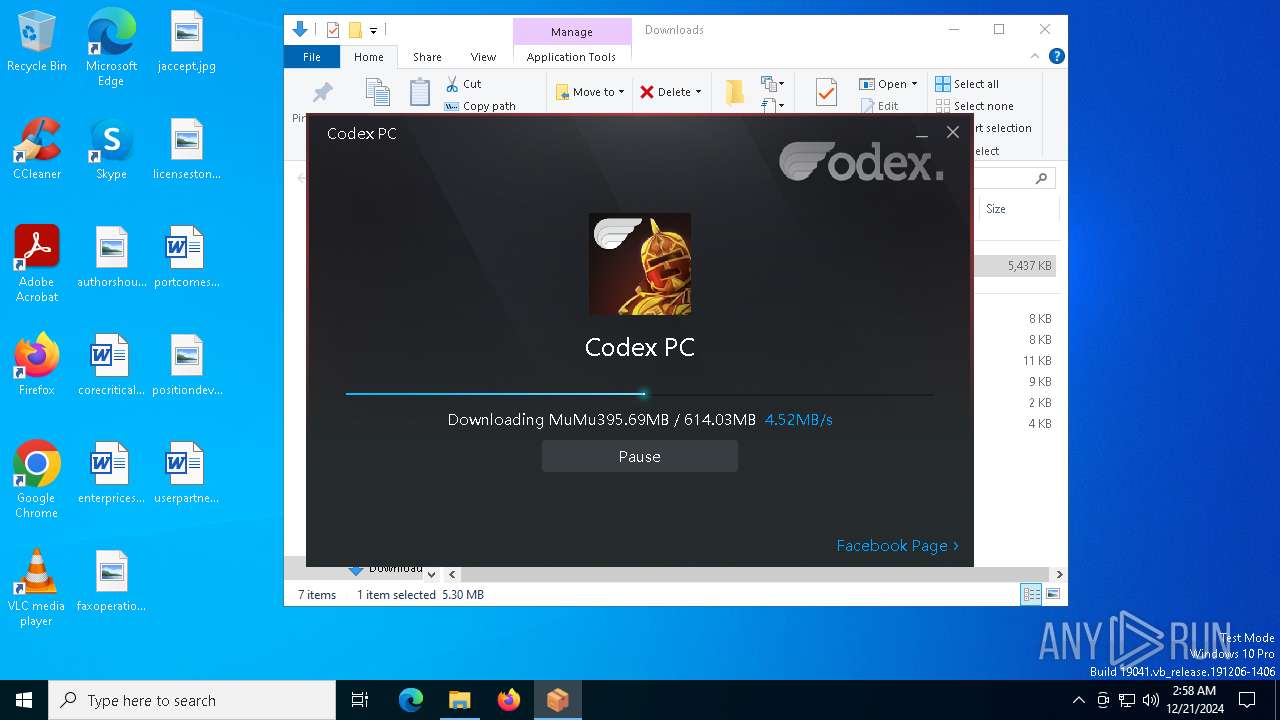Switch to the Home ribbon tab

click(x=369, y=57)
